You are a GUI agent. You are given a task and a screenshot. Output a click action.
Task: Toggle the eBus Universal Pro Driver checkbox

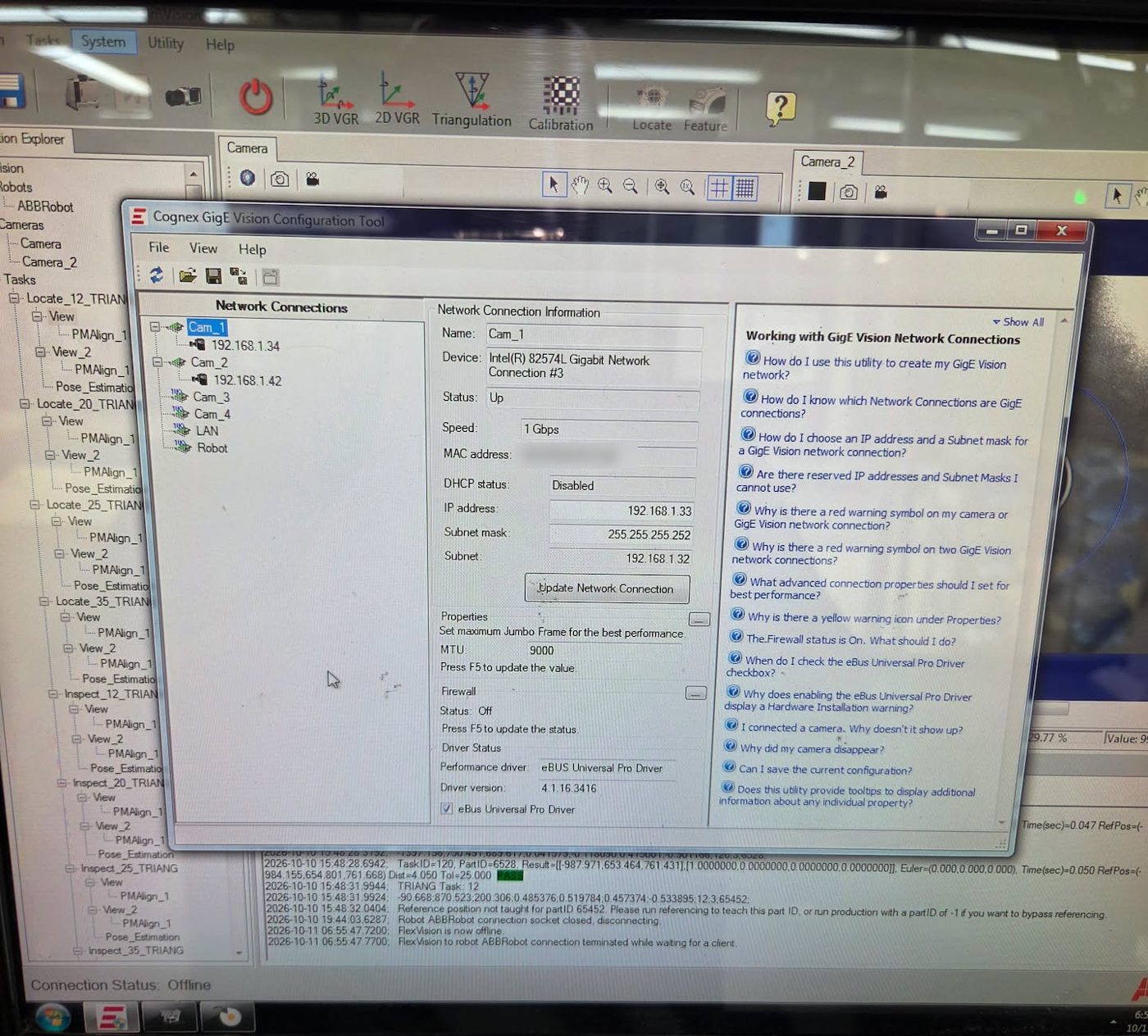[x=447, y=808]
